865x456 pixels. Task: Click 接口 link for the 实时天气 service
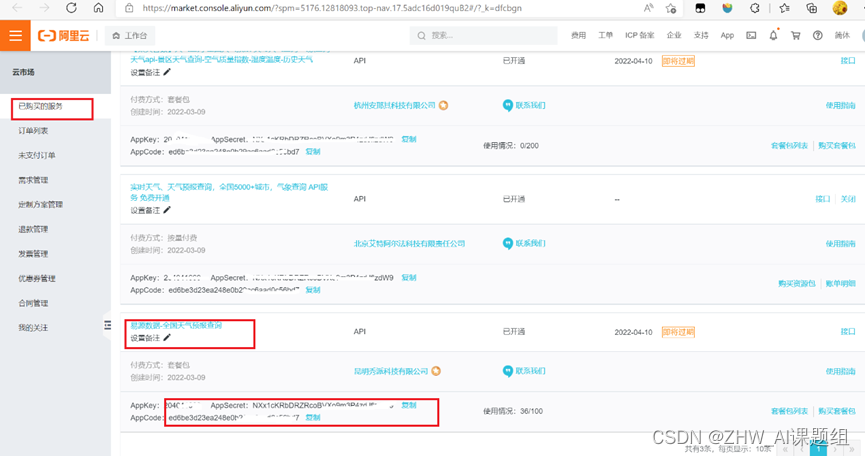[x=823, y=199]
